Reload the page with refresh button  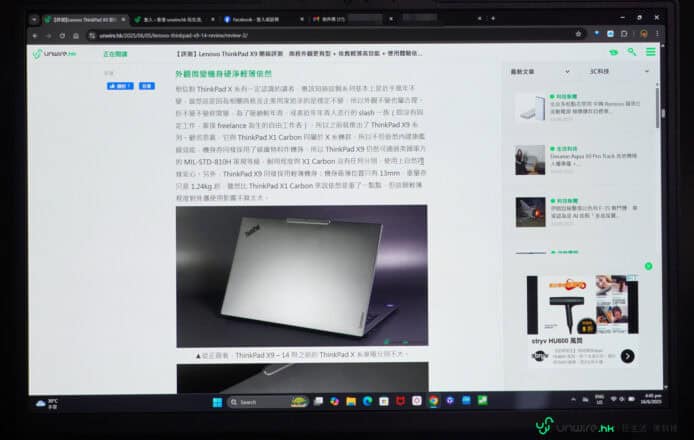point(62,35)
